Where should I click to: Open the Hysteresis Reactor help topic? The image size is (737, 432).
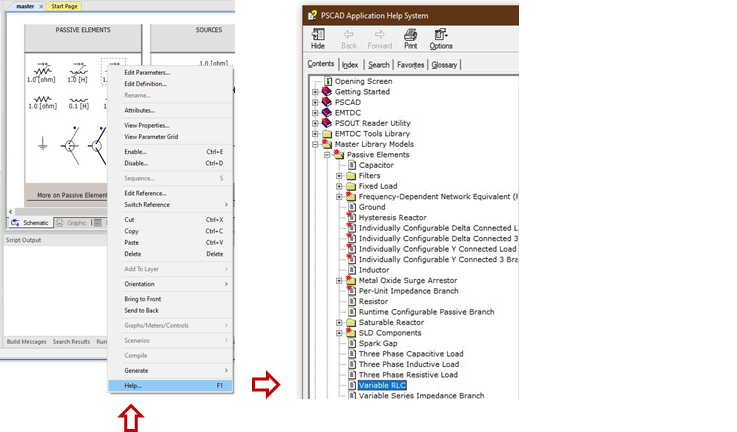point(392,217)
